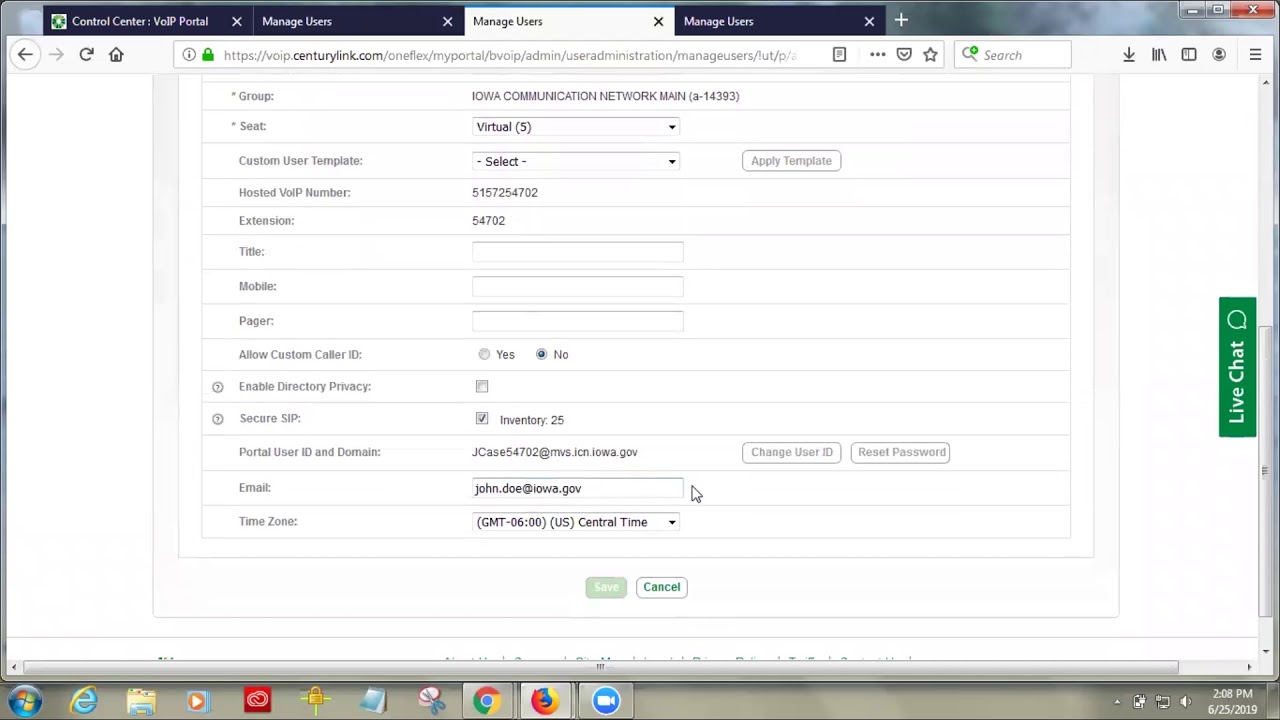Open Firefox account icon

pos(1219,55)
